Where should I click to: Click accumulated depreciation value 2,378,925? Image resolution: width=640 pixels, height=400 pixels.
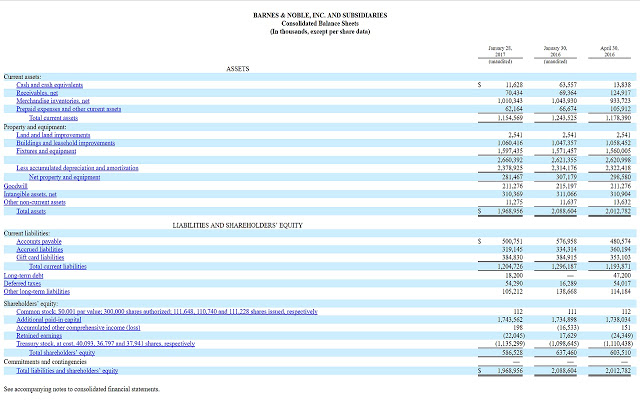(510, 168)
